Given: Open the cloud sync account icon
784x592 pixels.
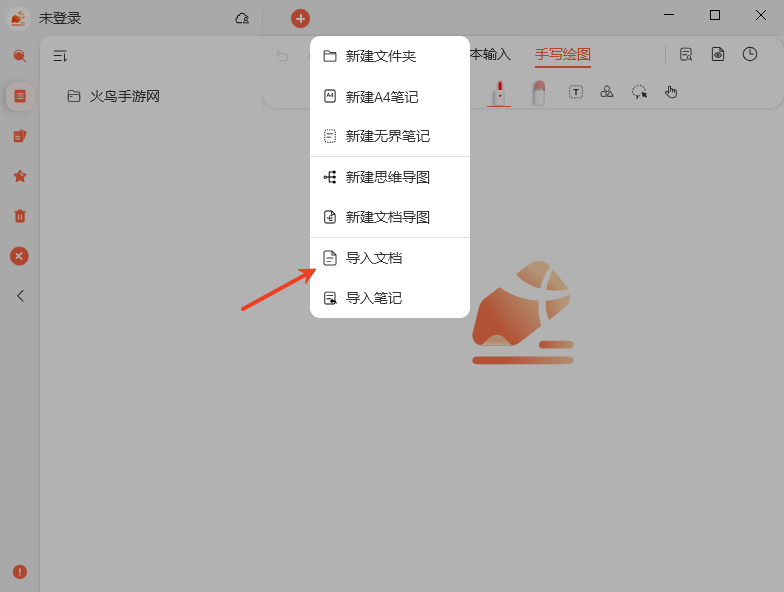Looking at the screenshot, I should (242, 18).
